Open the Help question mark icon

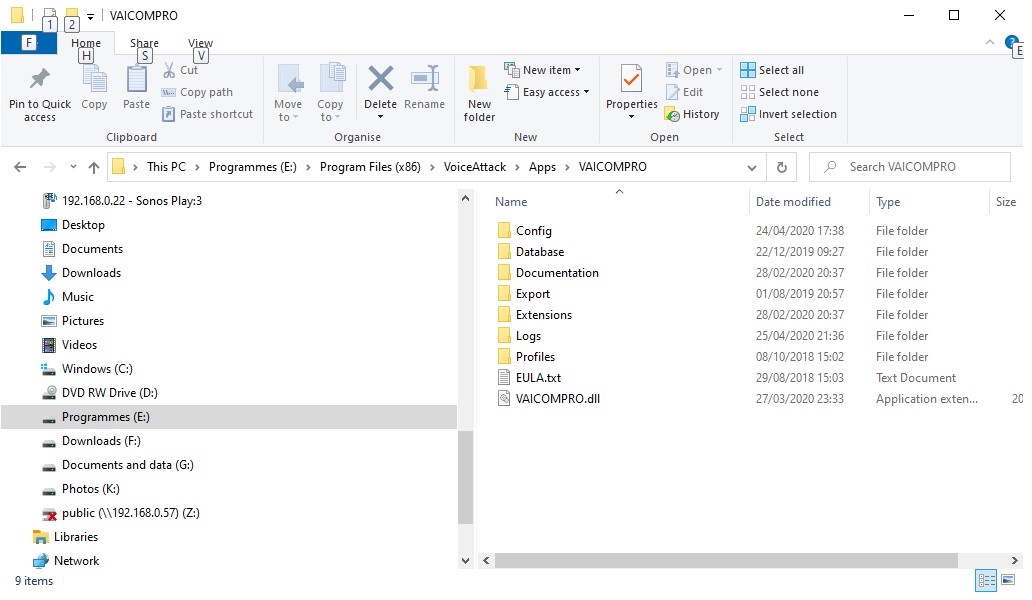1012,43
